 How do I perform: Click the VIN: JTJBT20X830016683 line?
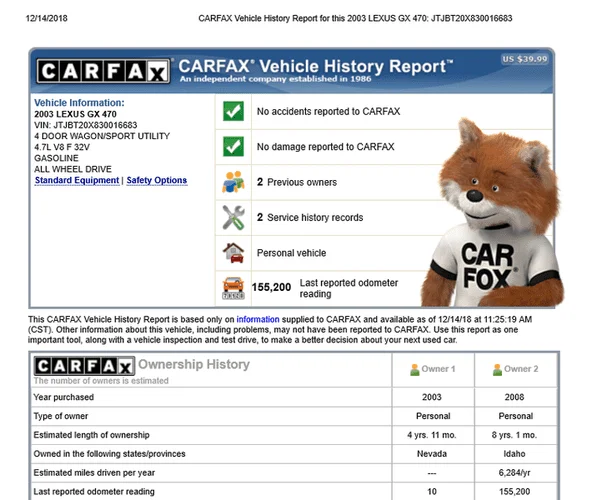pyautogui.click(x=85, y=125)
